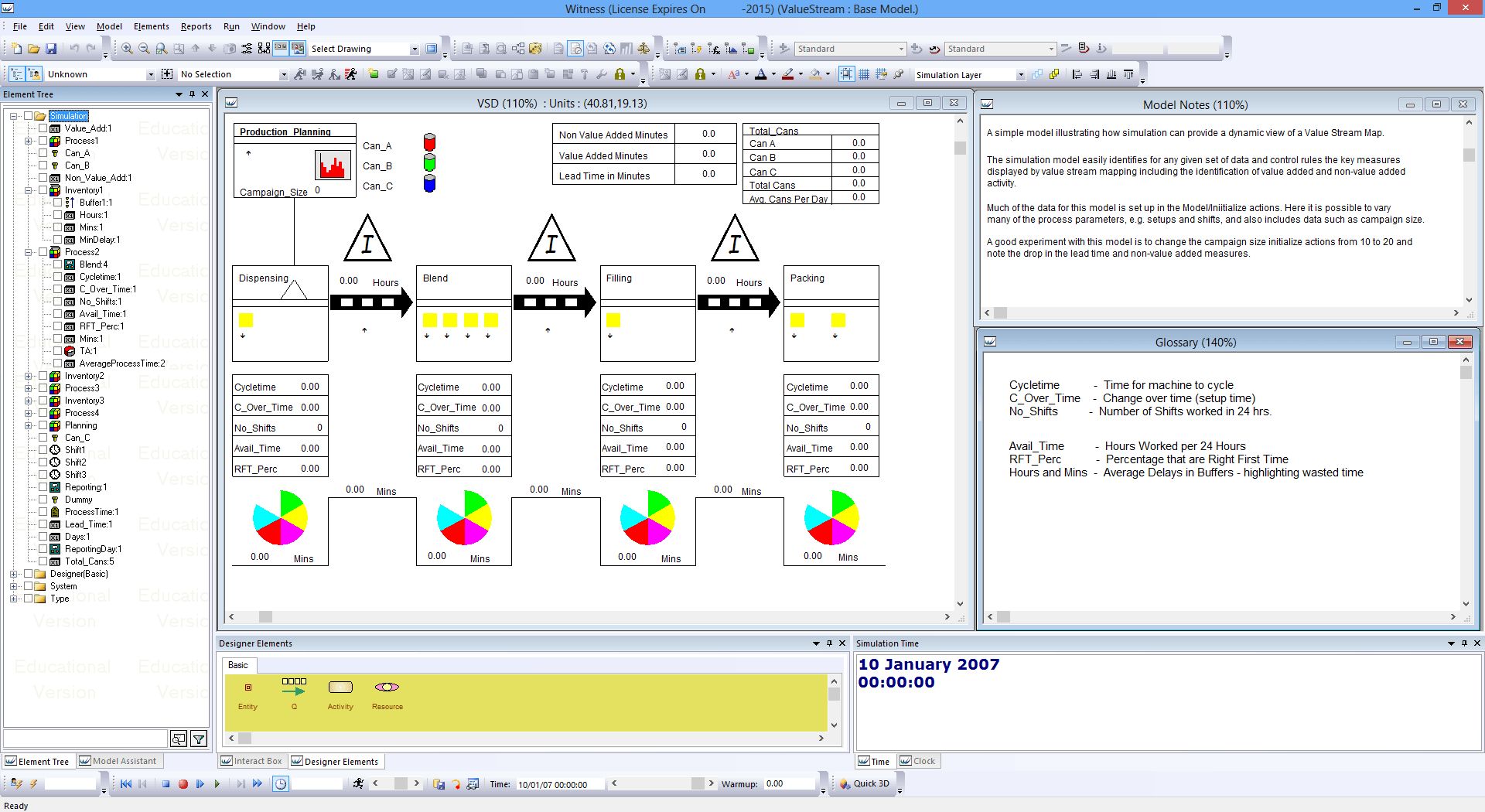This screenshot has width=1485, height=812.
Task: Switch to the Clock tab
Action: [x=919, y=761]
